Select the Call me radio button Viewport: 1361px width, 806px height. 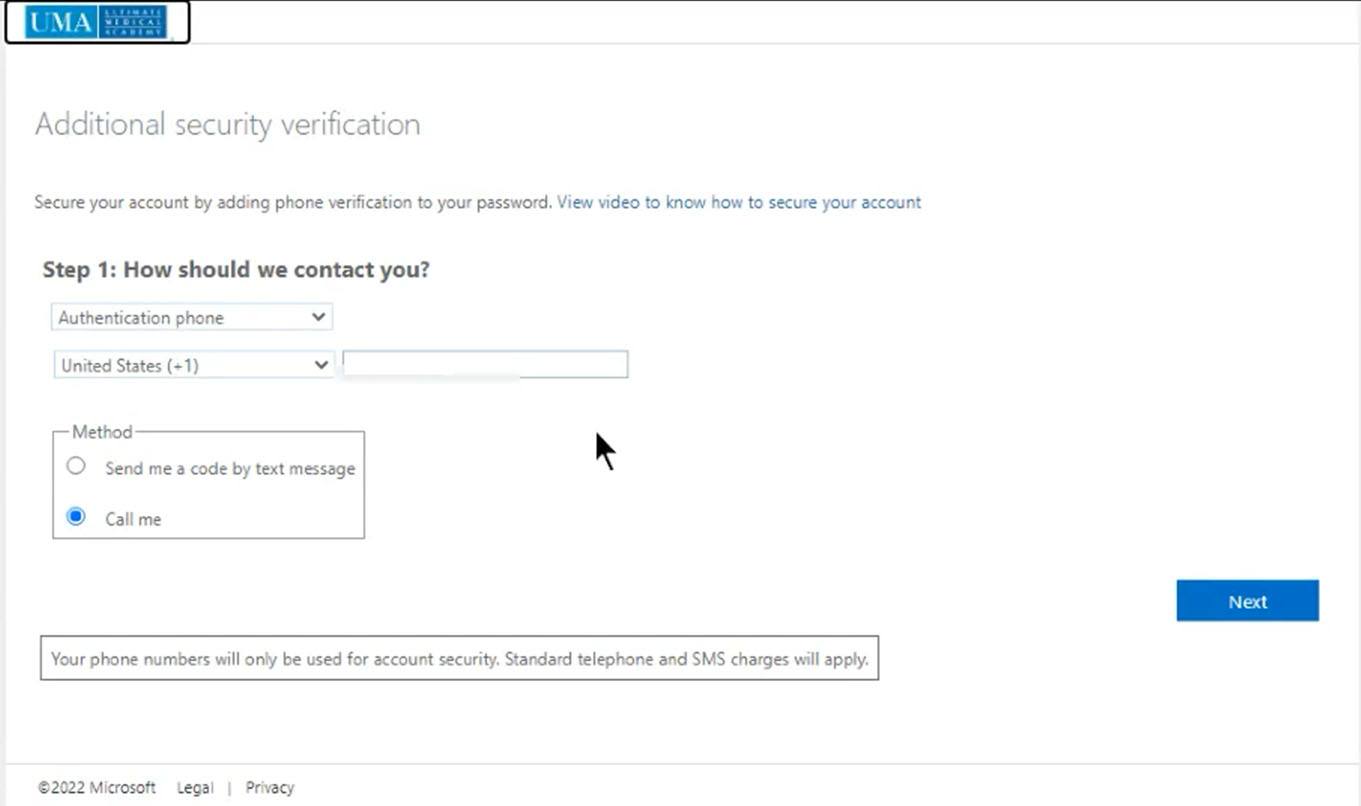click(76, 517)
